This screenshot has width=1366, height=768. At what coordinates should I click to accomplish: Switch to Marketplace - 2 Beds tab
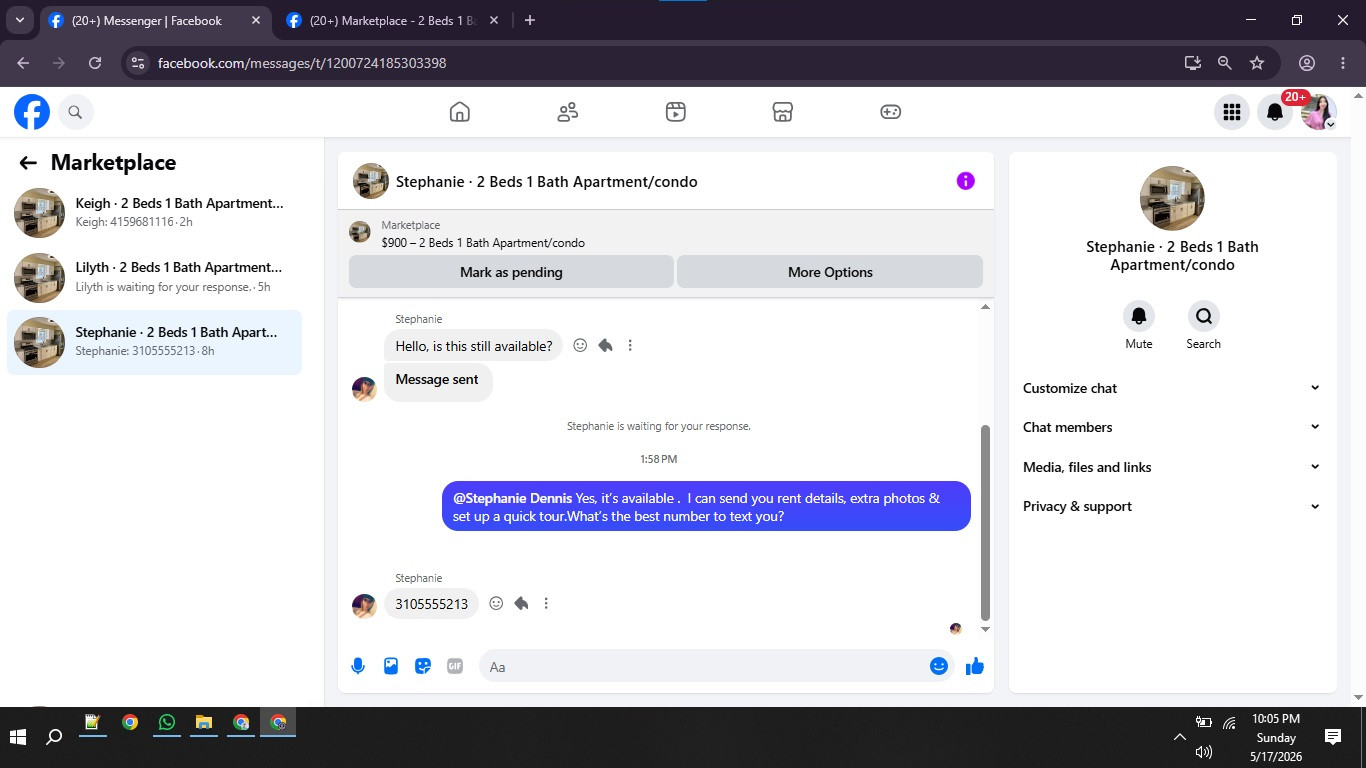pos(393,20)
